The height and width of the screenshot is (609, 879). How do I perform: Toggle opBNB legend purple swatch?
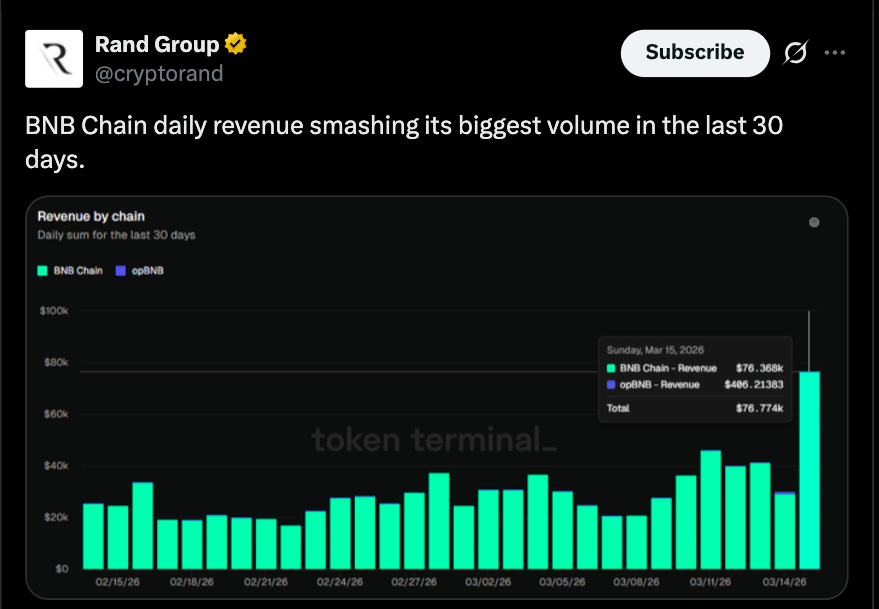point(121,271)
